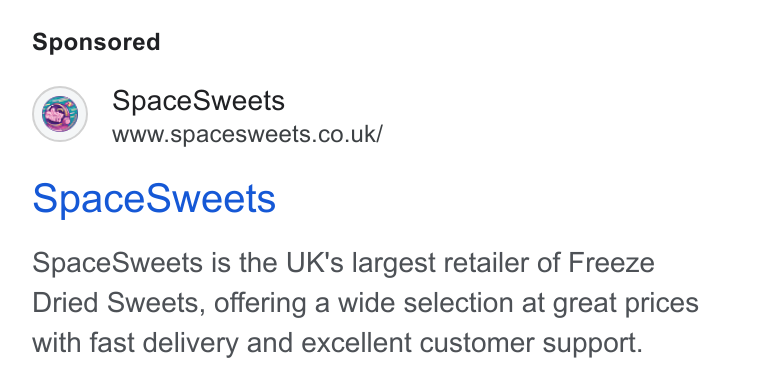Click the SpaceSweets circular favicon logo
This screenshot has width=760, height=386.
(x=60, y=114)
